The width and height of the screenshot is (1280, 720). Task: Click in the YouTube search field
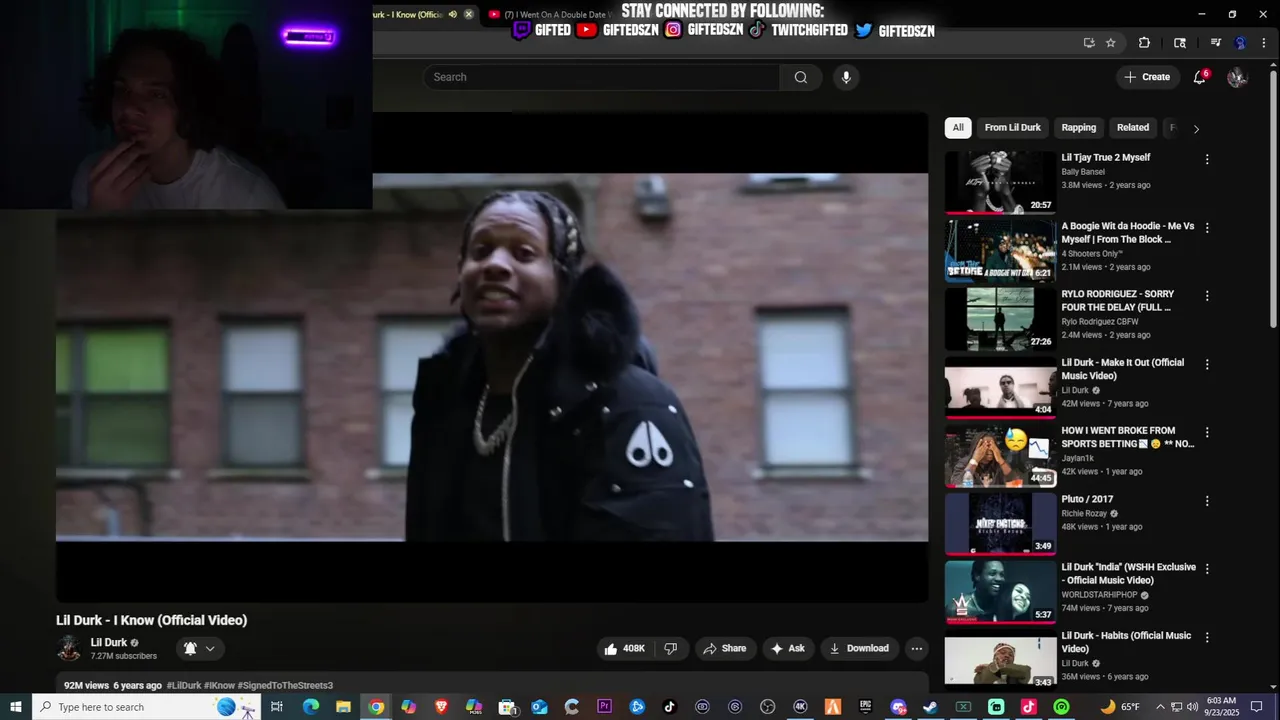coord(601,77)
